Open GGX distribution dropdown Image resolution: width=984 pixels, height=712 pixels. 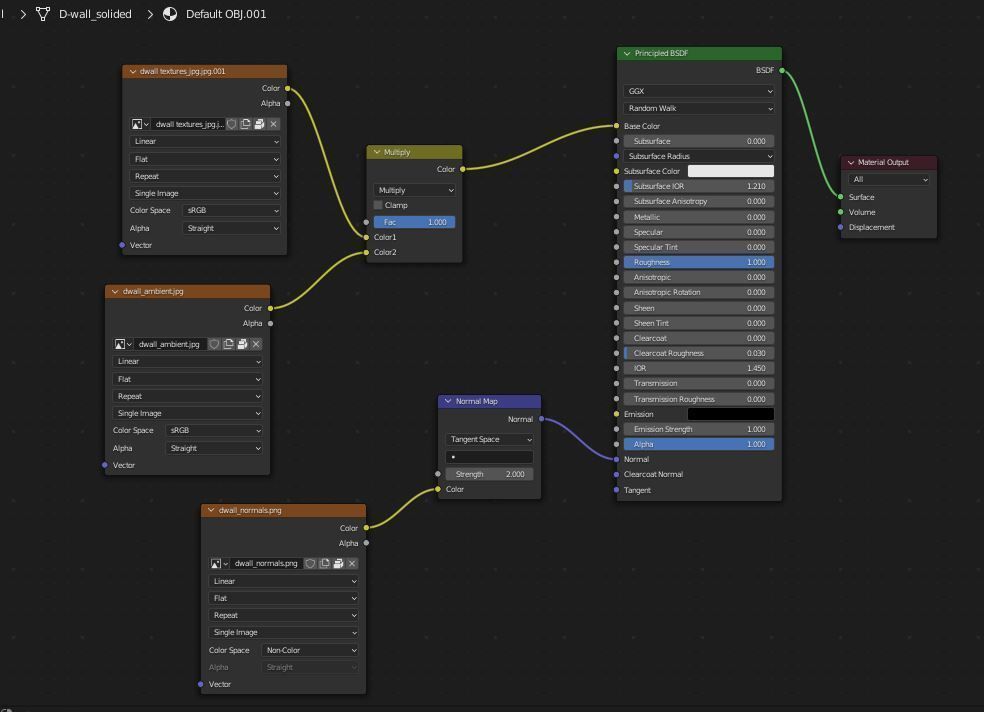pos(699,91)
